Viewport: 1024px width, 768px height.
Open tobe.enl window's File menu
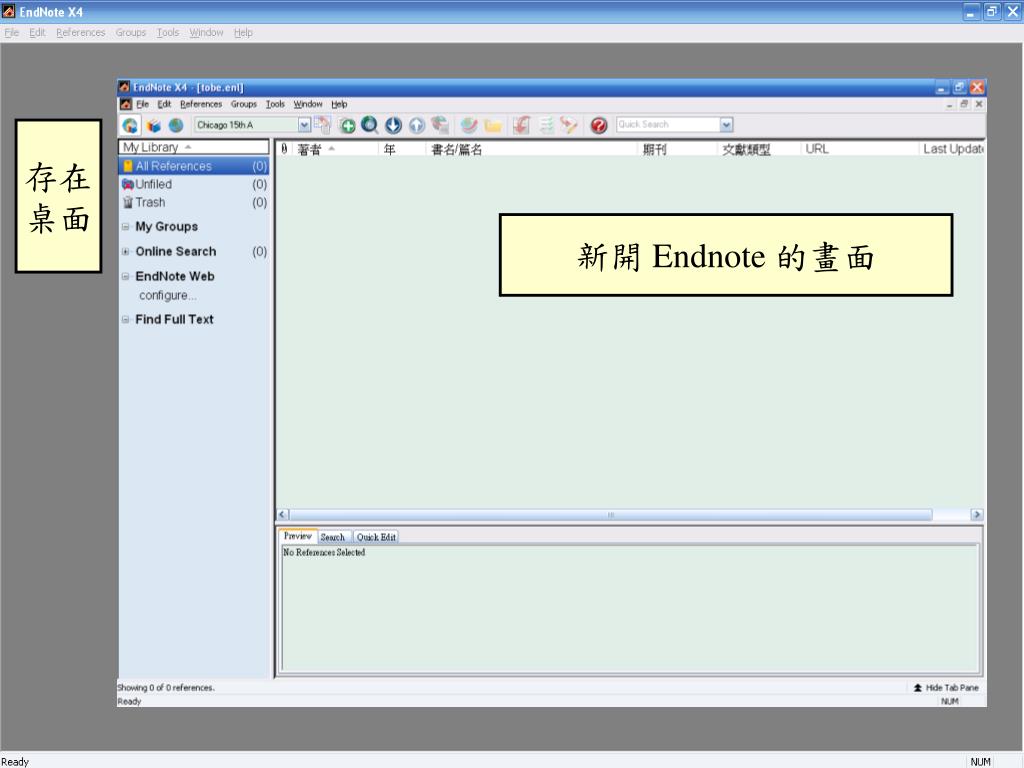(142, 104)
